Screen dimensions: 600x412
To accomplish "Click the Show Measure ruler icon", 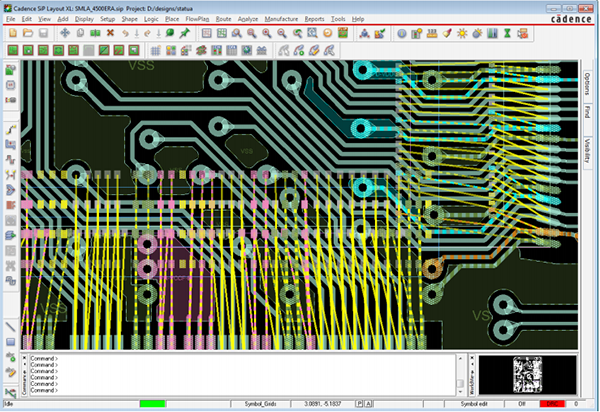I will click(x=432, y=34).
